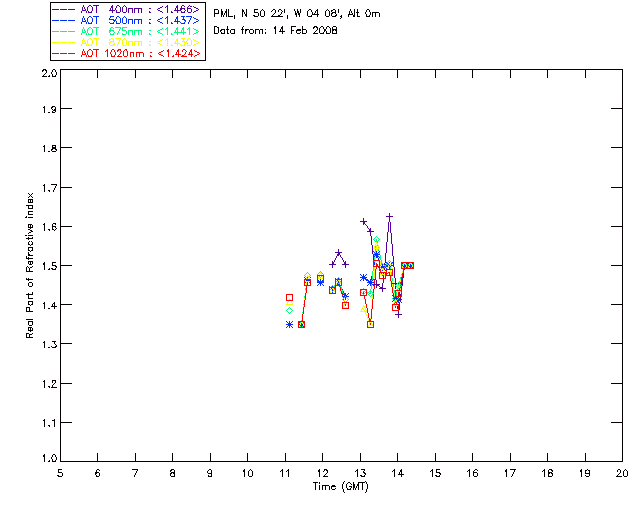Viewport: 640px width, 512px height.
Task: Click x-axis tick label 10
Action: pos(247,474)
